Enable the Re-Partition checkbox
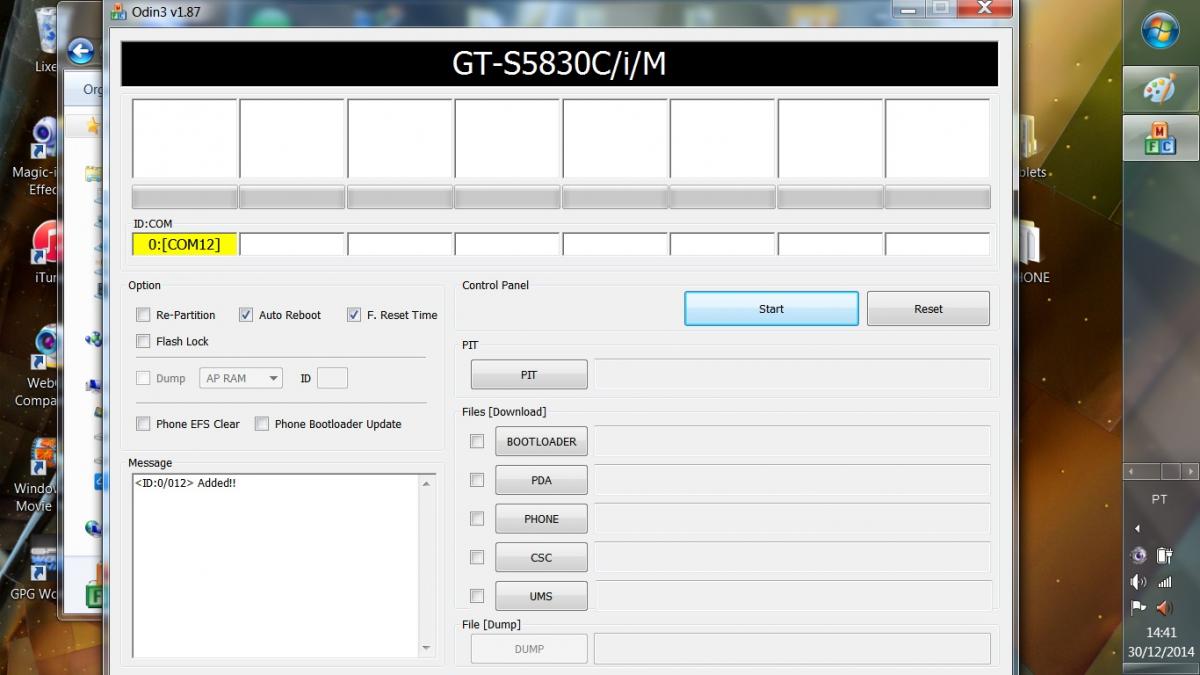Image resolution: width=1200 pixels, height=675 pixels. (x=143, y=315)
